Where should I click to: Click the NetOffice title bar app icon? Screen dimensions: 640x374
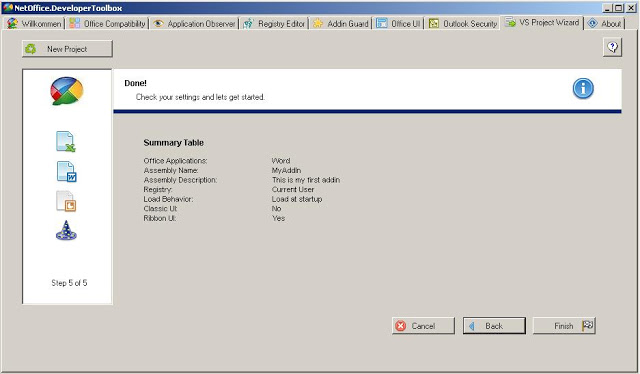[x=7, y=8]
